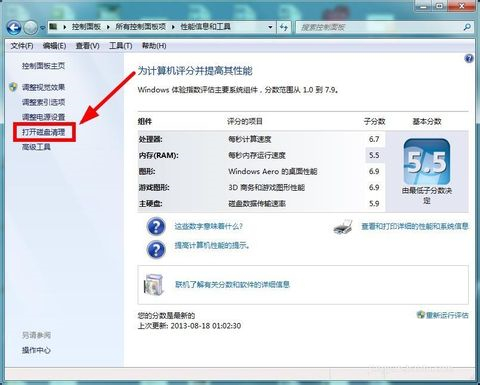Screen dimensions: 480x385
Task: Open 打开磁盘清理 link
Action: pos(43,132)
